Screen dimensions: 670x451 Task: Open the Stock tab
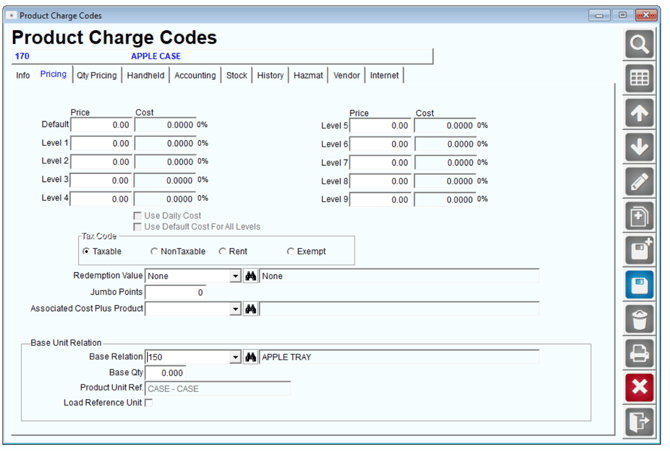click(x=237, y=76)
